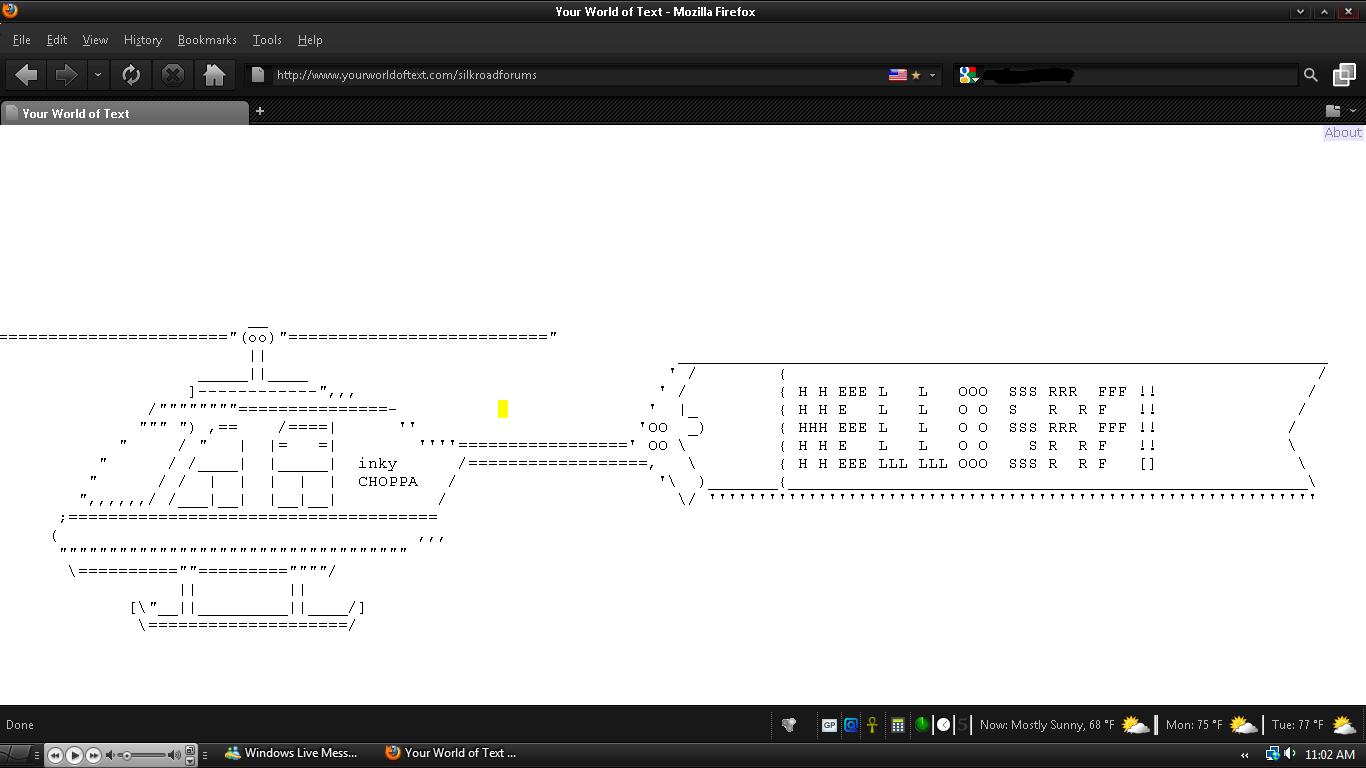Go to the Home page icon
This screenshot has height=768, width=1366.
pos(214,75)
